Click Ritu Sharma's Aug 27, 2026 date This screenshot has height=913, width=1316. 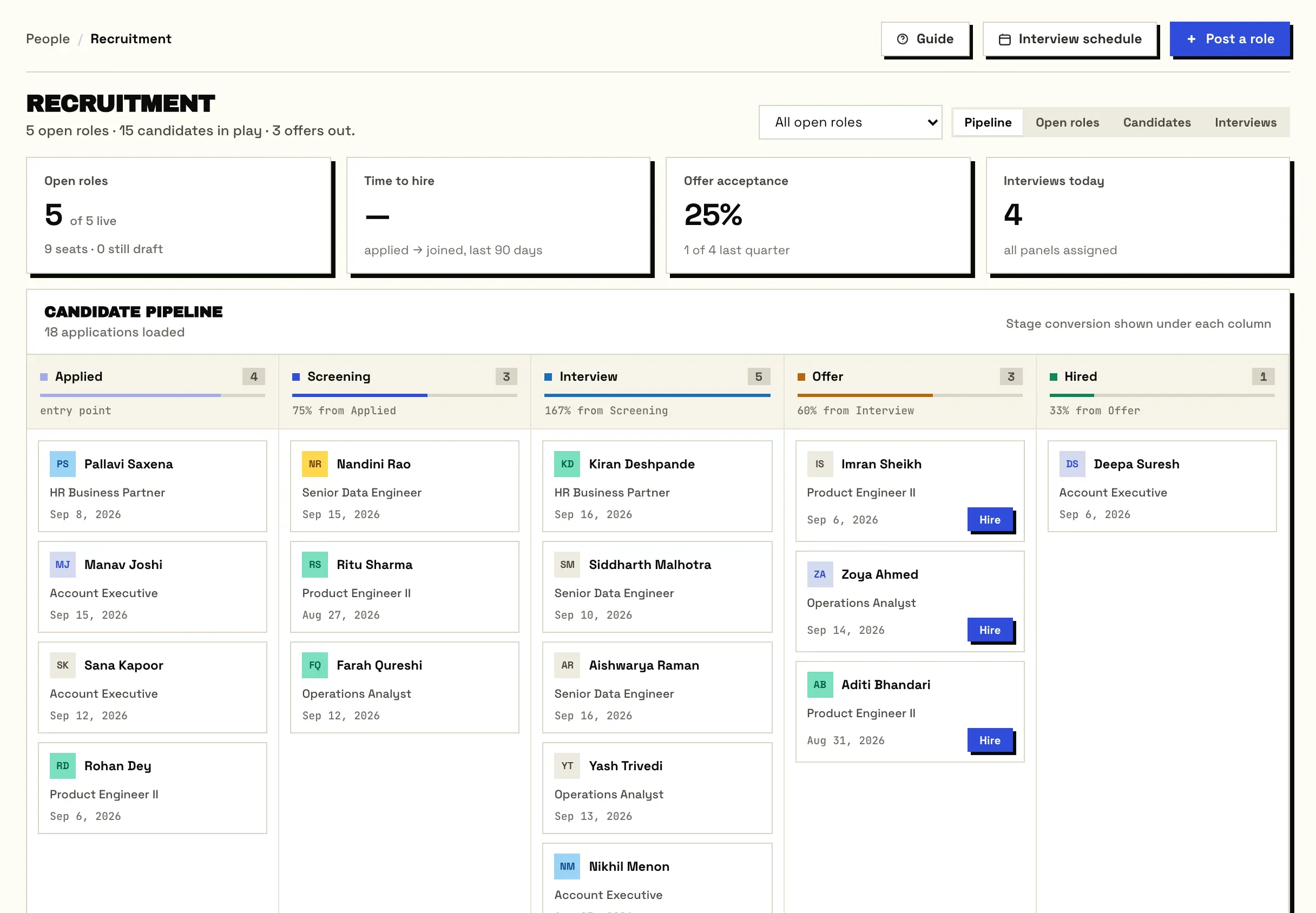click(341, 615)
